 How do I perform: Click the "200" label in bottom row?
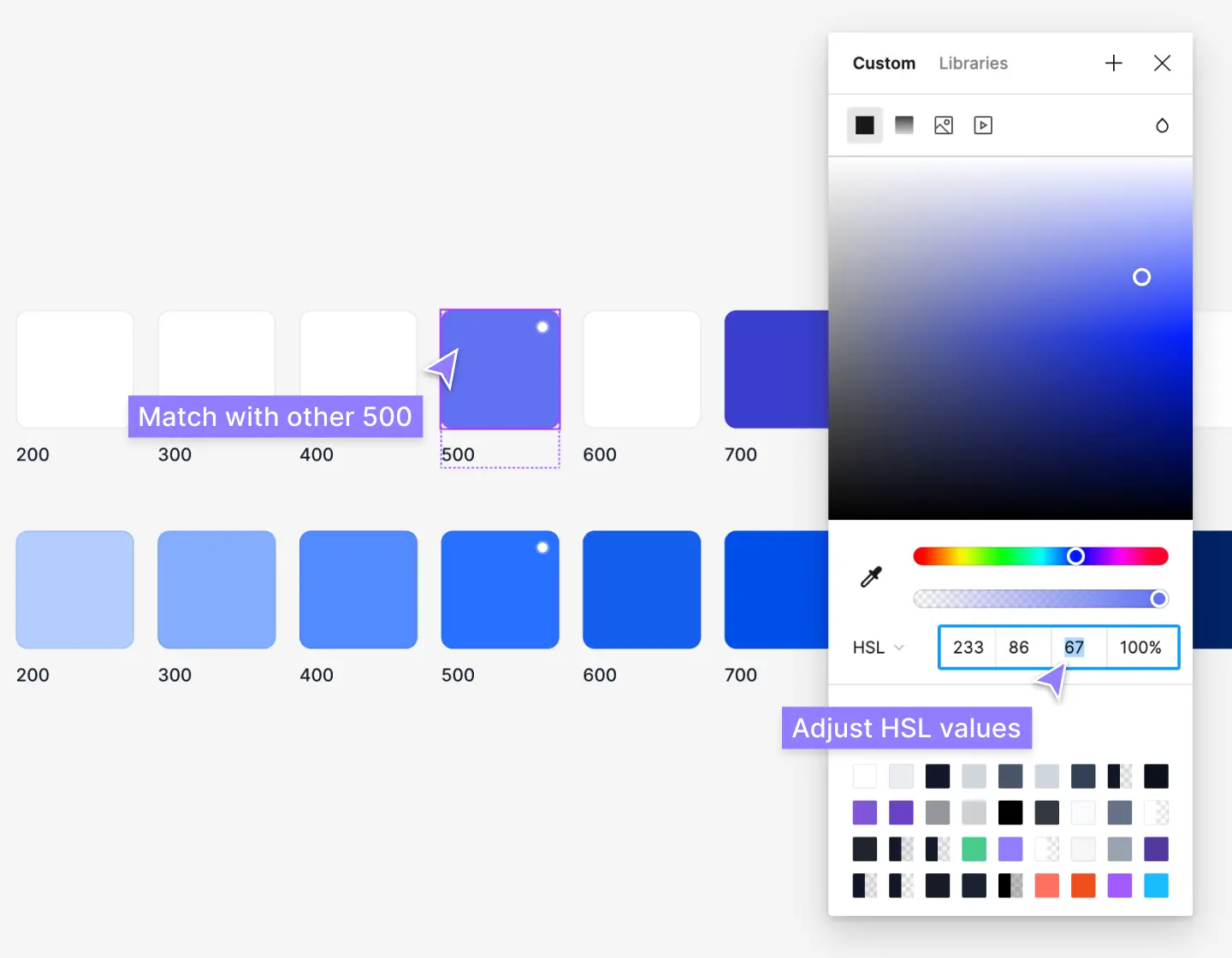tap(33, 675)
